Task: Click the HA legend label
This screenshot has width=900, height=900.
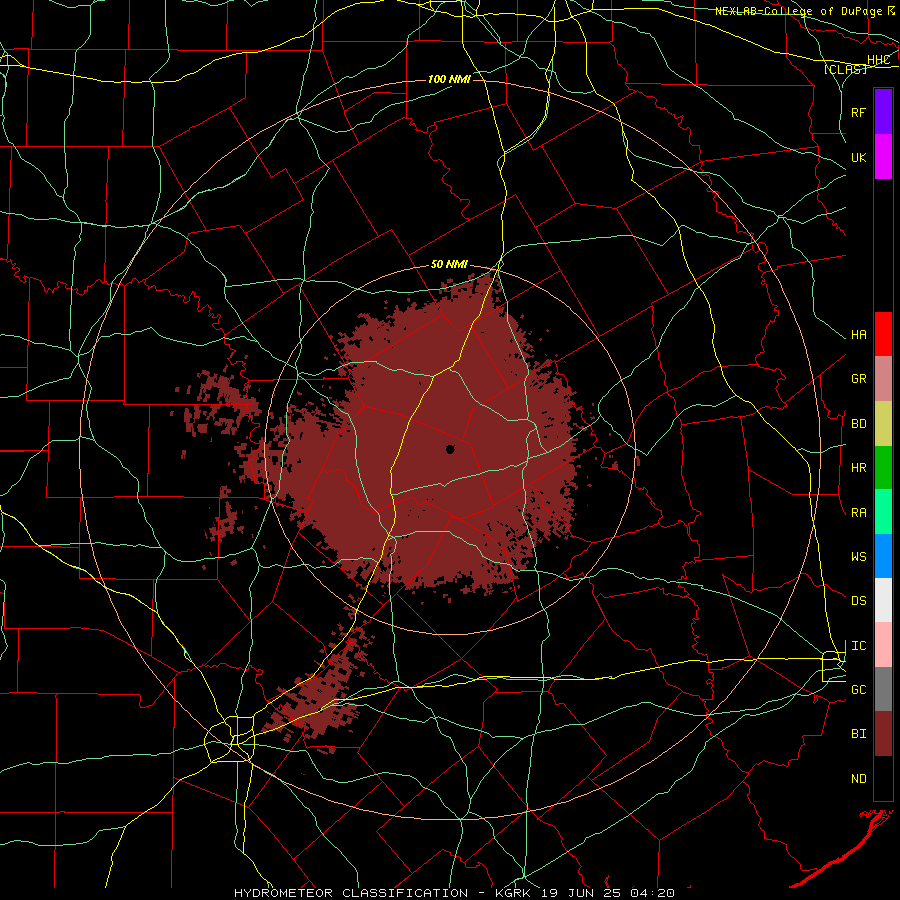Action: click(859, 335)
